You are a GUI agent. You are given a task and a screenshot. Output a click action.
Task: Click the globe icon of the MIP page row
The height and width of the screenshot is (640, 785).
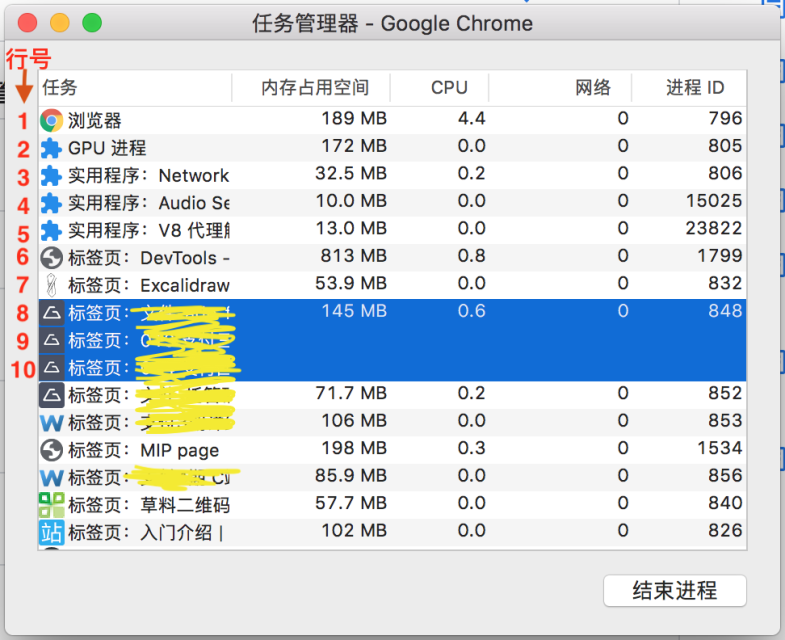point(52,450)
